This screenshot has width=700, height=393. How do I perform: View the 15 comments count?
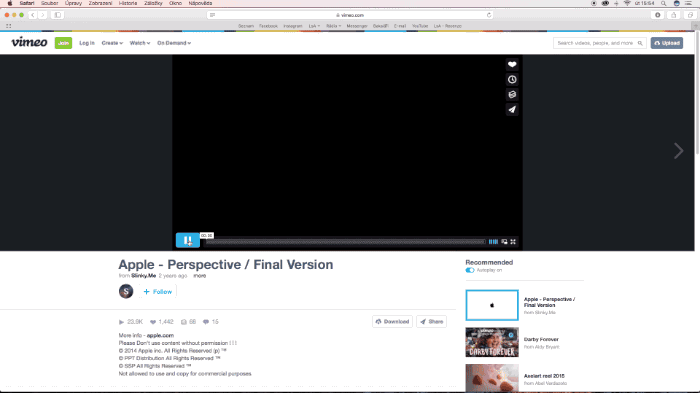(x=211, y=322)
